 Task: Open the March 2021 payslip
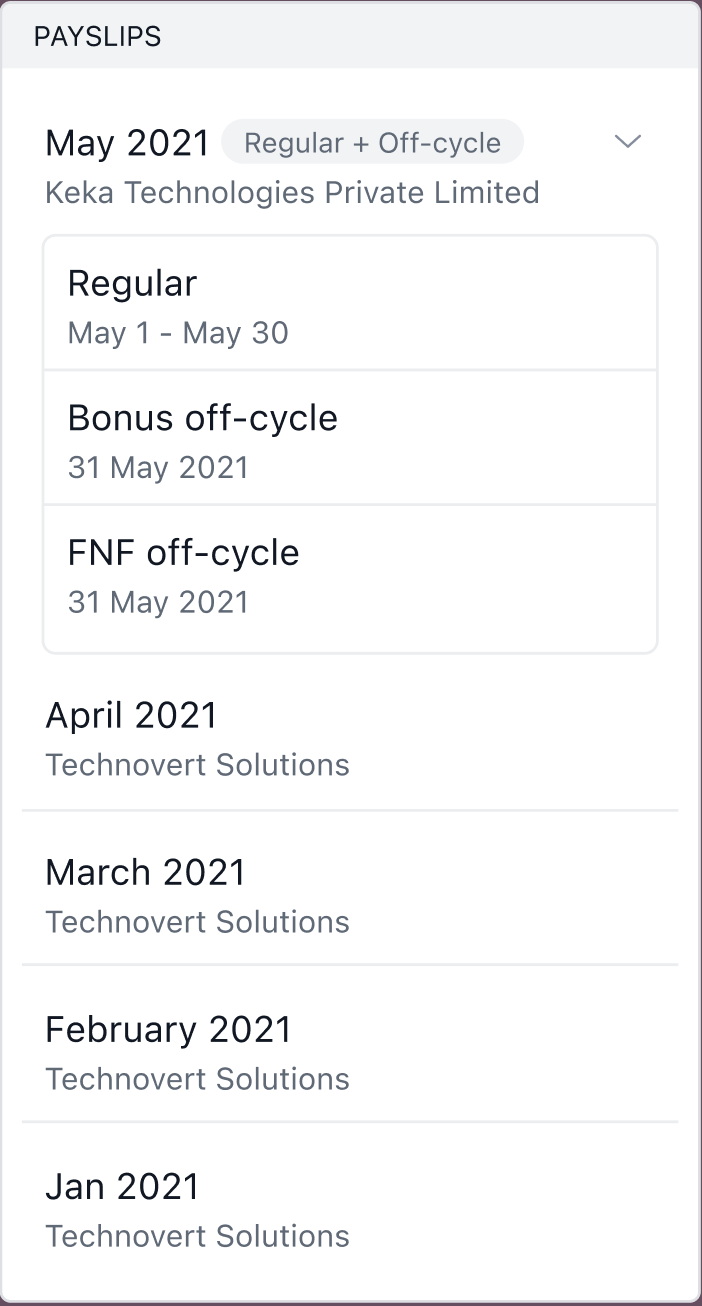tap(145, 871)
